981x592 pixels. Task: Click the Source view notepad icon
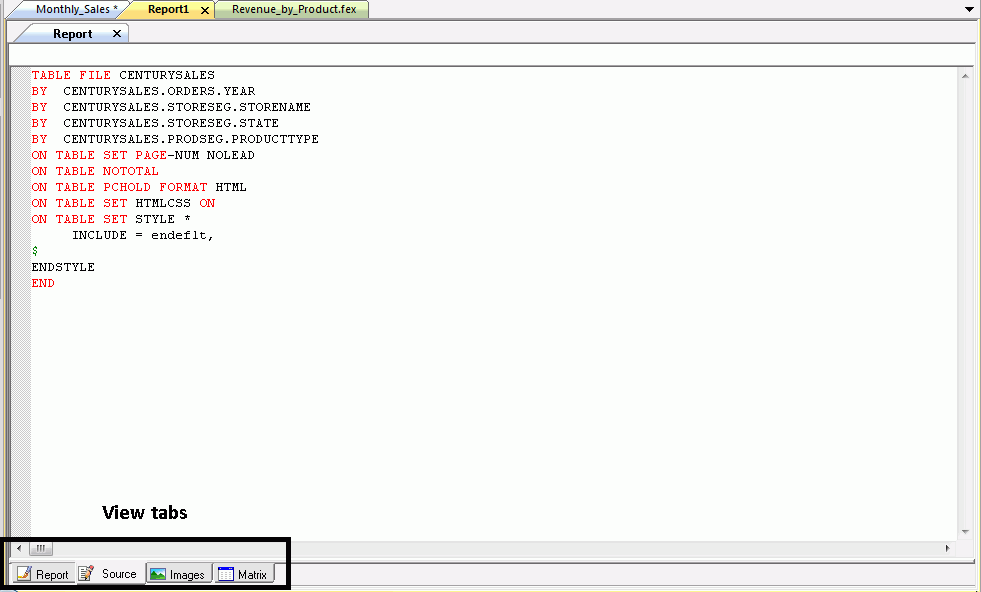click(86, 573)
